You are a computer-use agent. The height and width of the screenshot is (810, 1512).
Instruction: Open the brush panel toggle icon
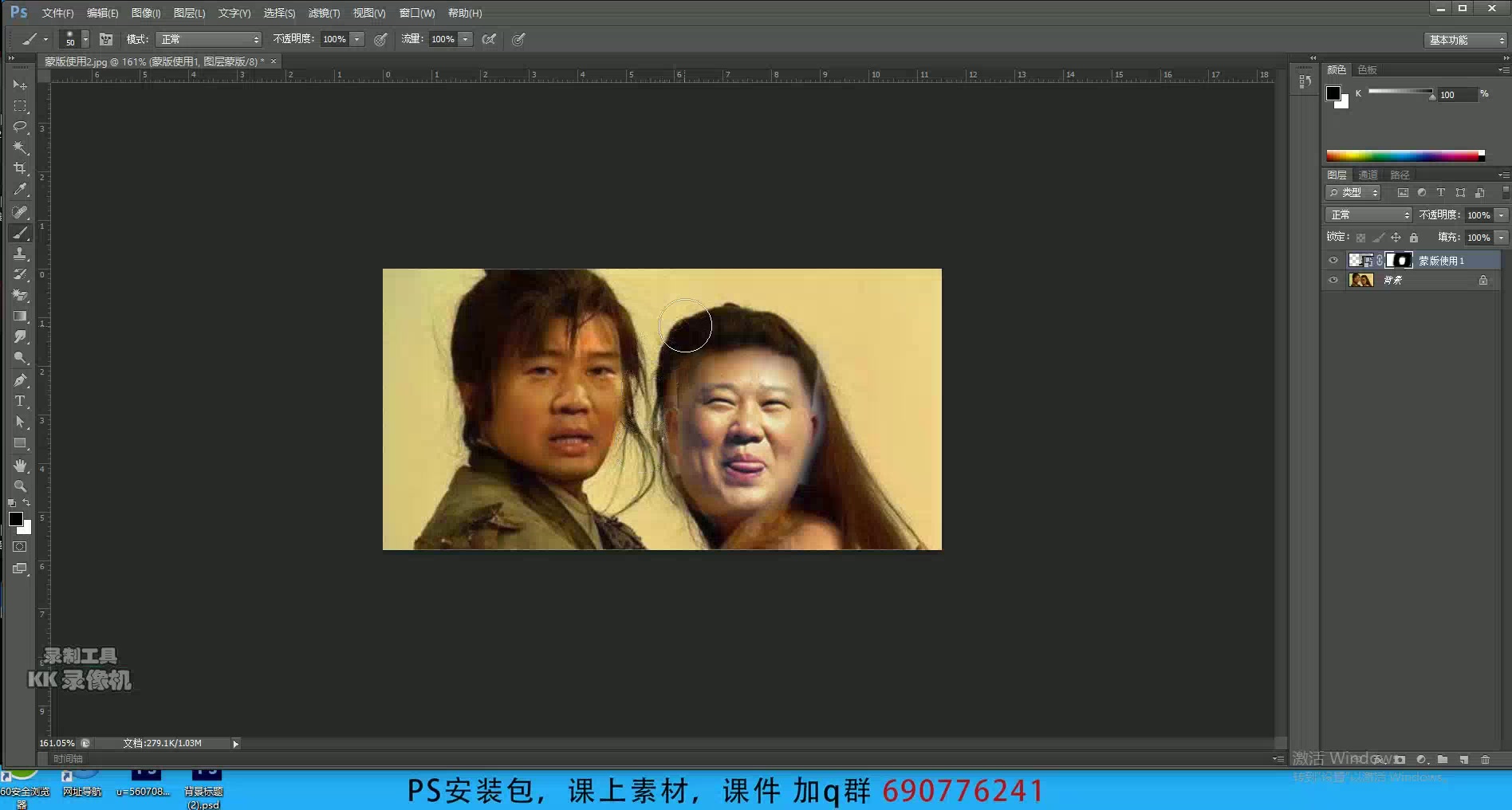(106, 39)
